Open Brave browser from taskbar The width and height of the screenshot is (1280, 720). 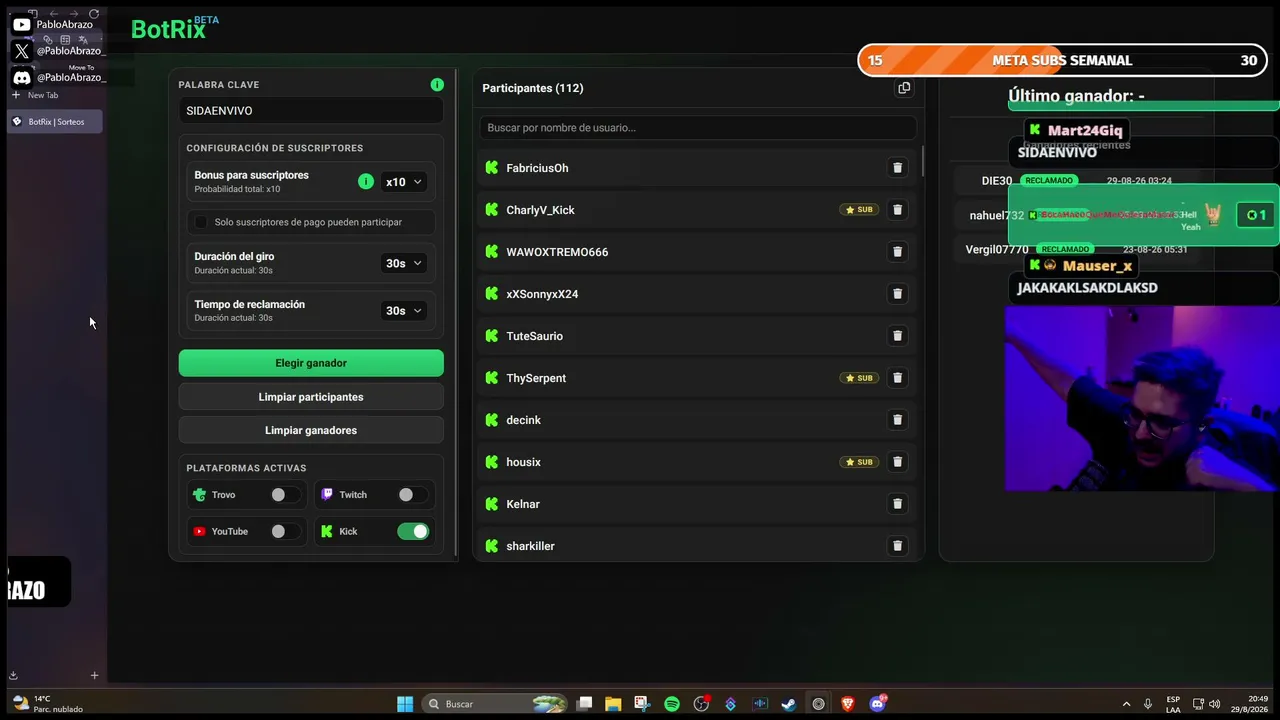tap(848, 704)
